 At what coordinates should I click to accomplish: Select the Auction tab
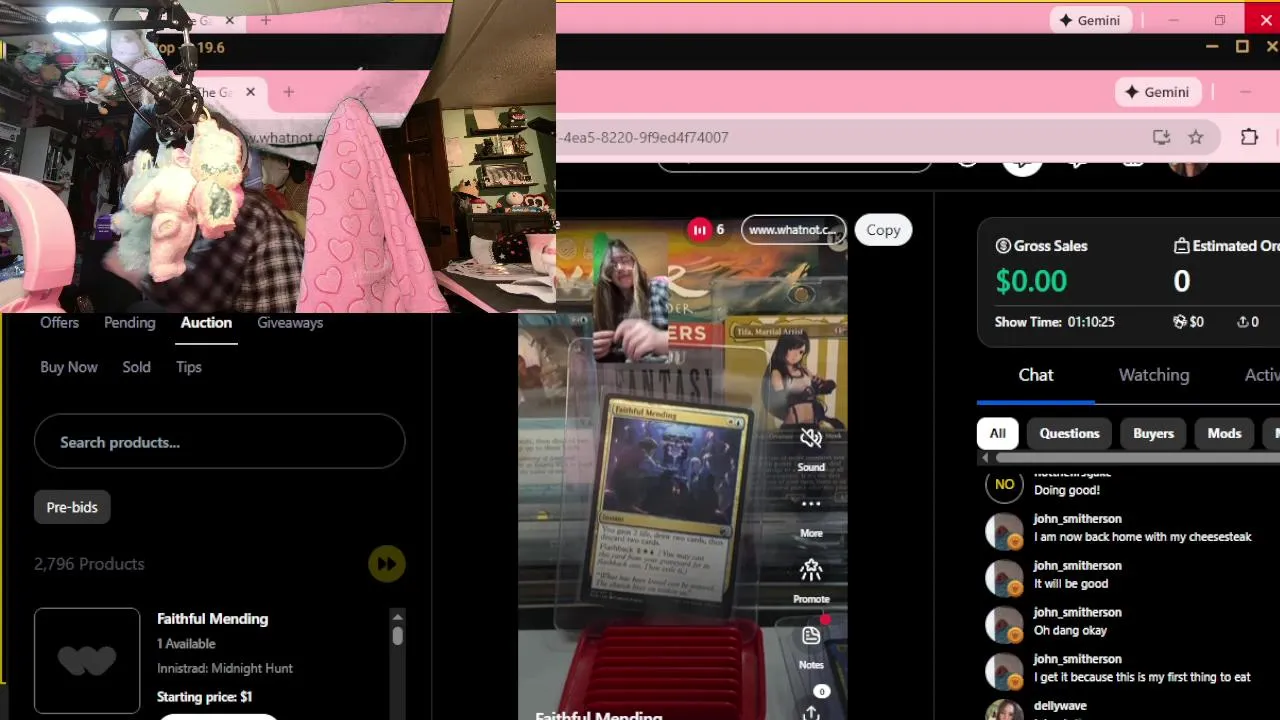[206, 322]
